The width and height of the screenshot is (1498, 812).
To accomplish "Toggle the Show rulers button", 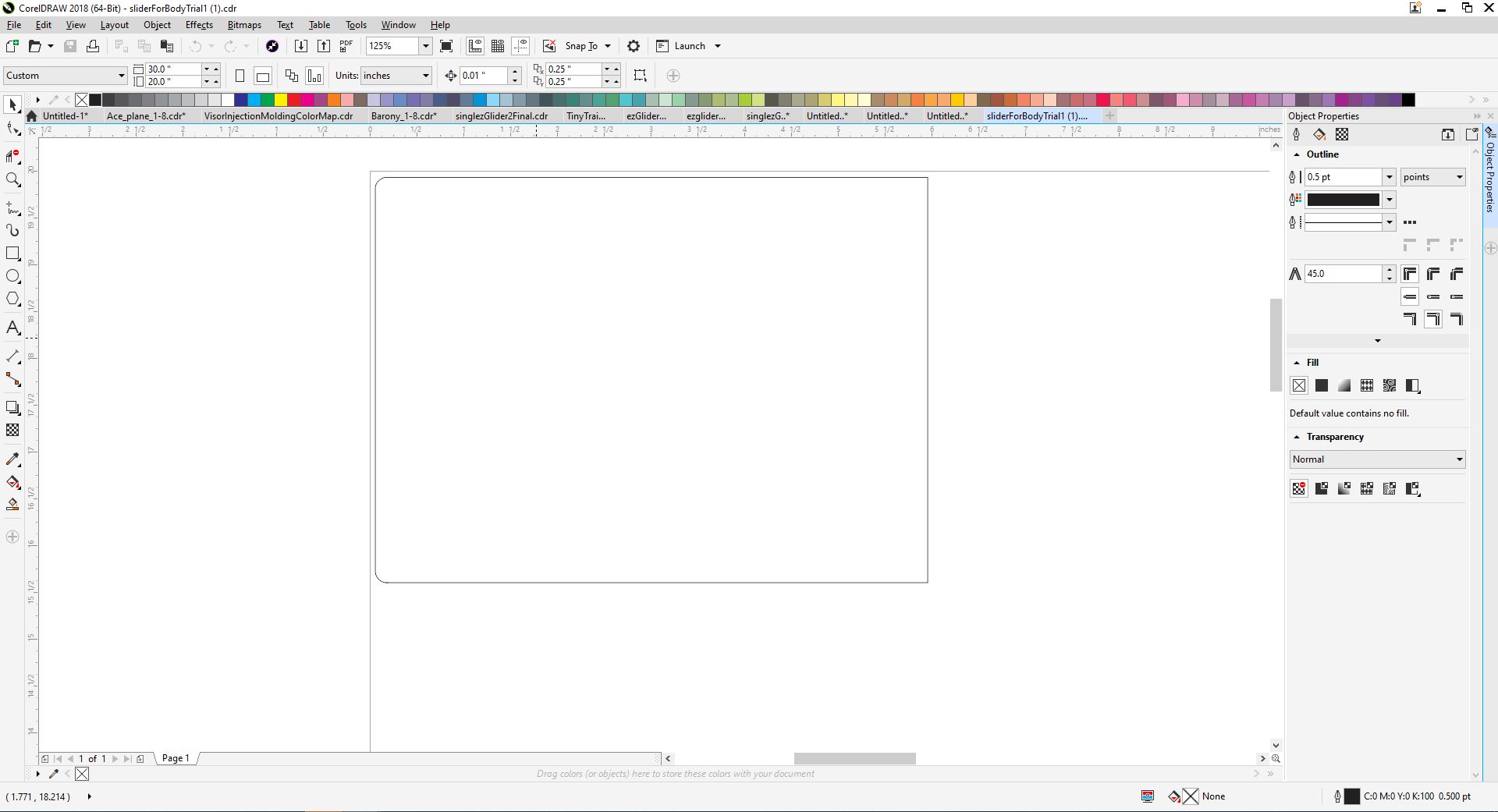I will [x=475, y=46].
